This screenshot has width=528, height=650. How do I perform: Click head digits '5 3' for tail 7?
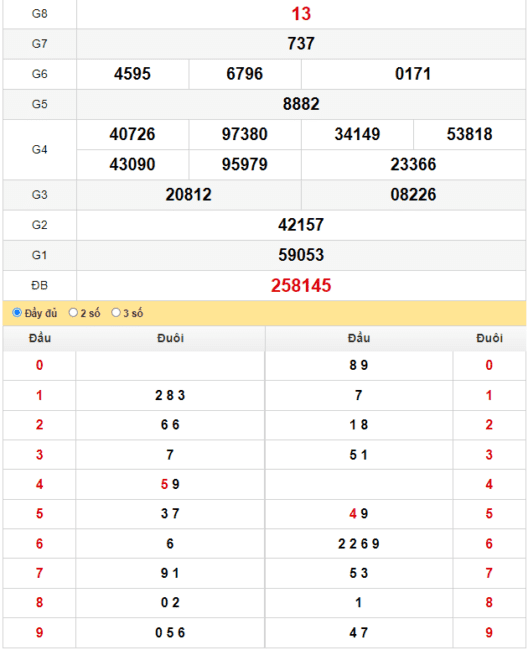pyautogui.click(x=358, y=573)
